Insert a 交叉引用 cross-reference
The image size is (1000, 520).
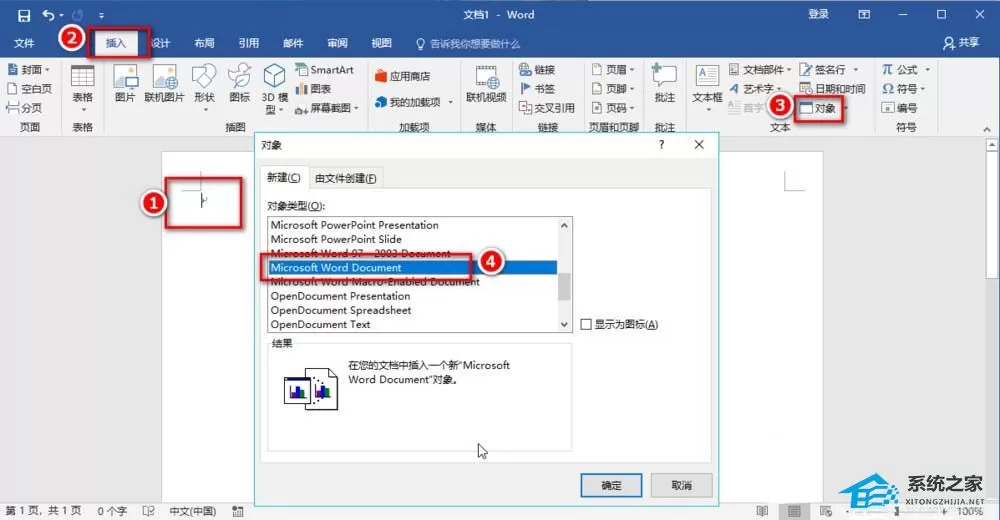[x=547, y=108]
